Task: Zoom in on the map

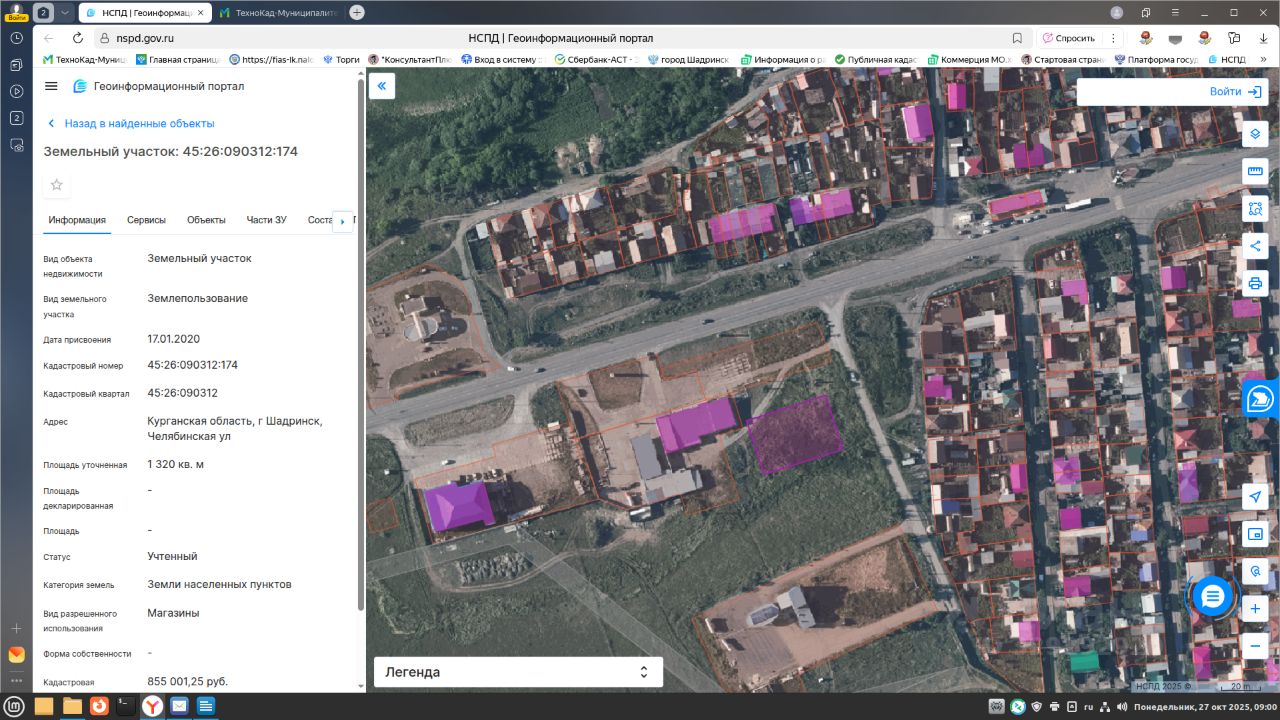Action: (1255, 608)
